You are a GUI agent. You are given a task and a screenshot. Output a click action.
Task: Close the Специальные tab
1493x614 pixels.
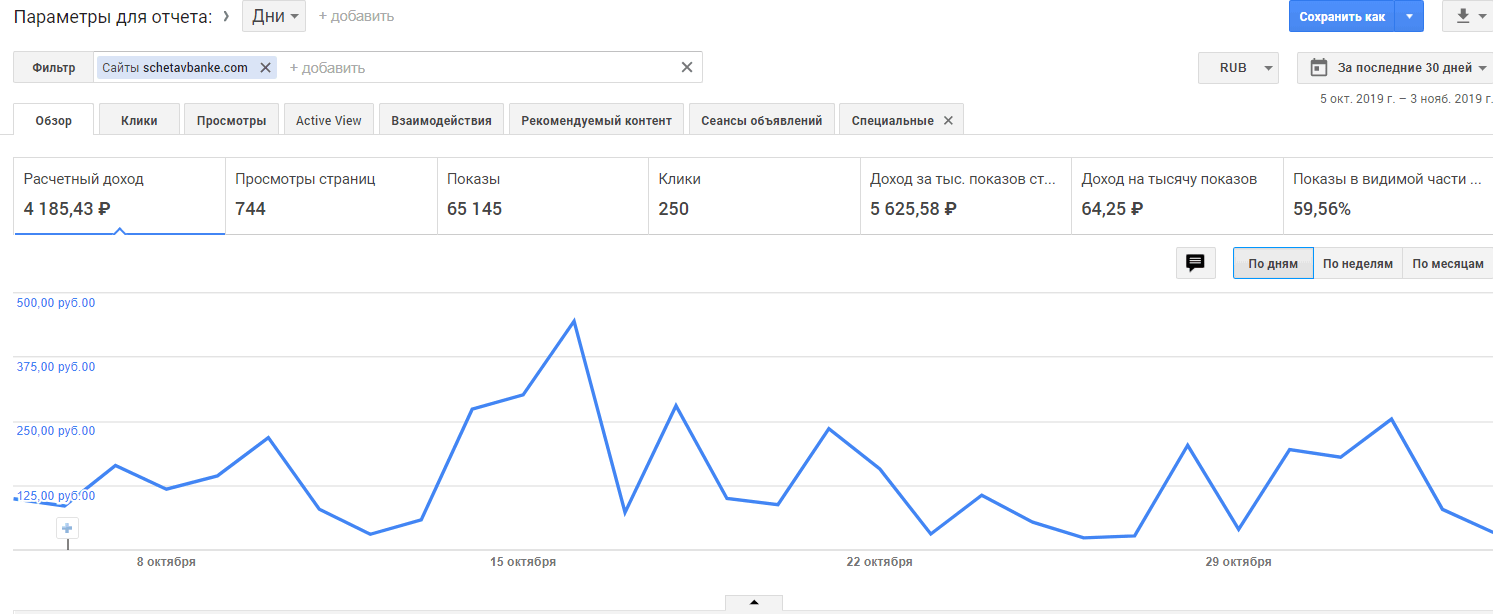[x=948, y=120]
